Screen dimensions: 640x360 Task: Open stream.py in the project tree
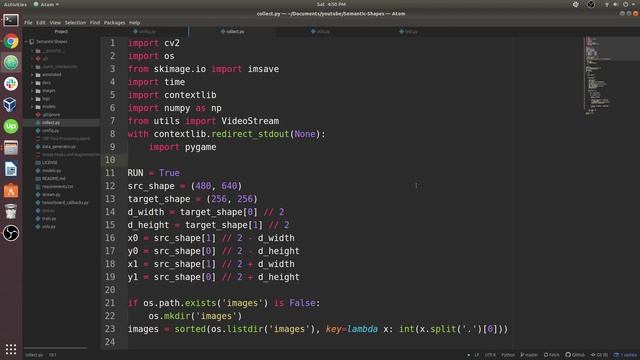click(x=51, y=195)
